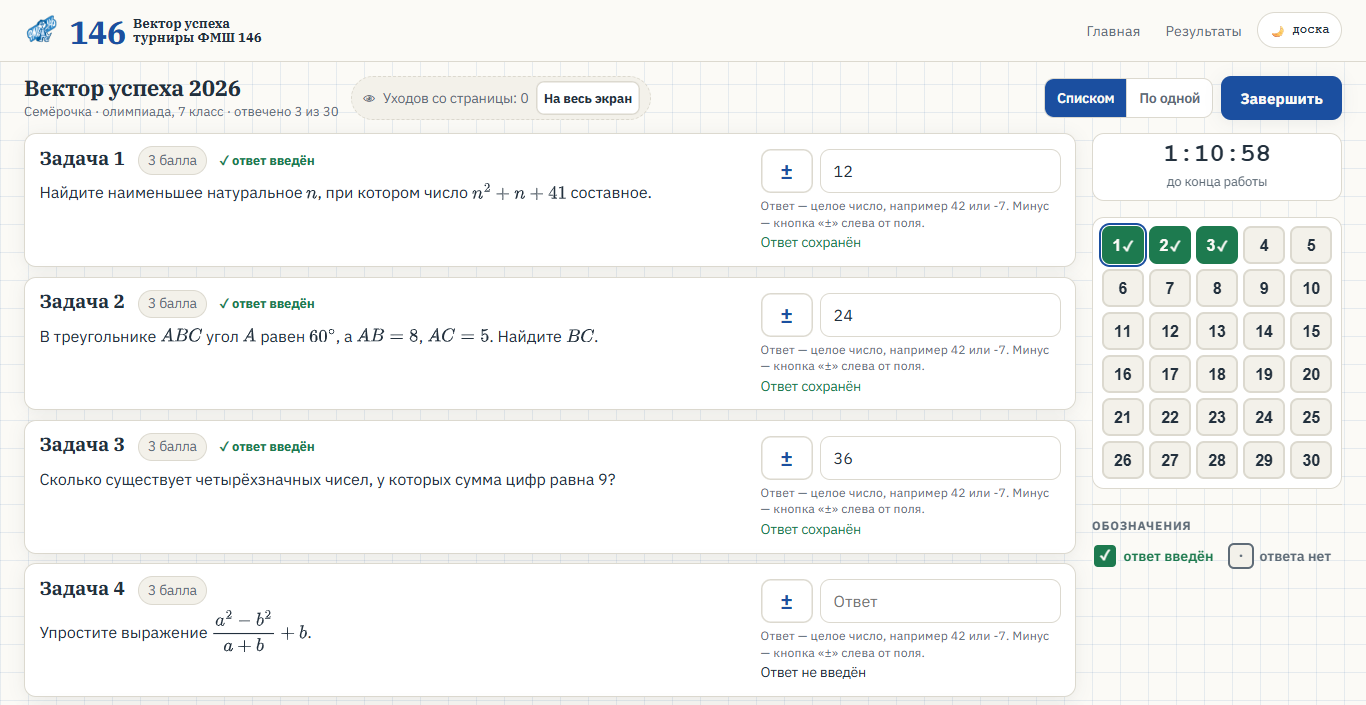The height and width of the screenshot is (705, 1366).
Task: Toggle the moon theme button labeled доска
Action: pos(1299,30)
